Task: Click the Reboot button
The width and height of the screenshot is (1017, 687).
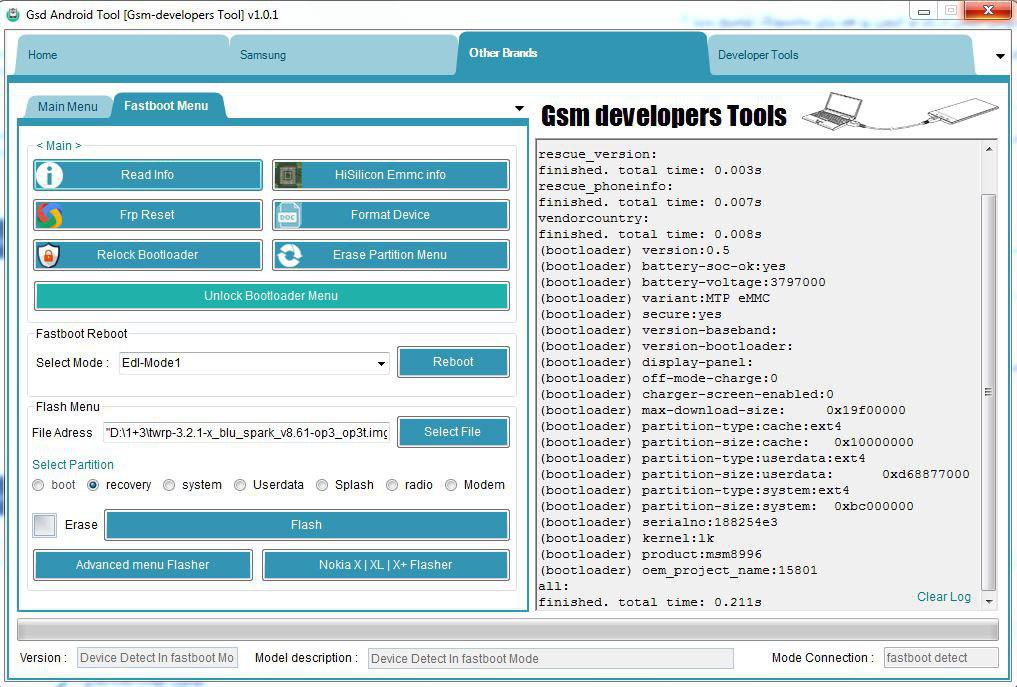Action: (x=453, y=362)
